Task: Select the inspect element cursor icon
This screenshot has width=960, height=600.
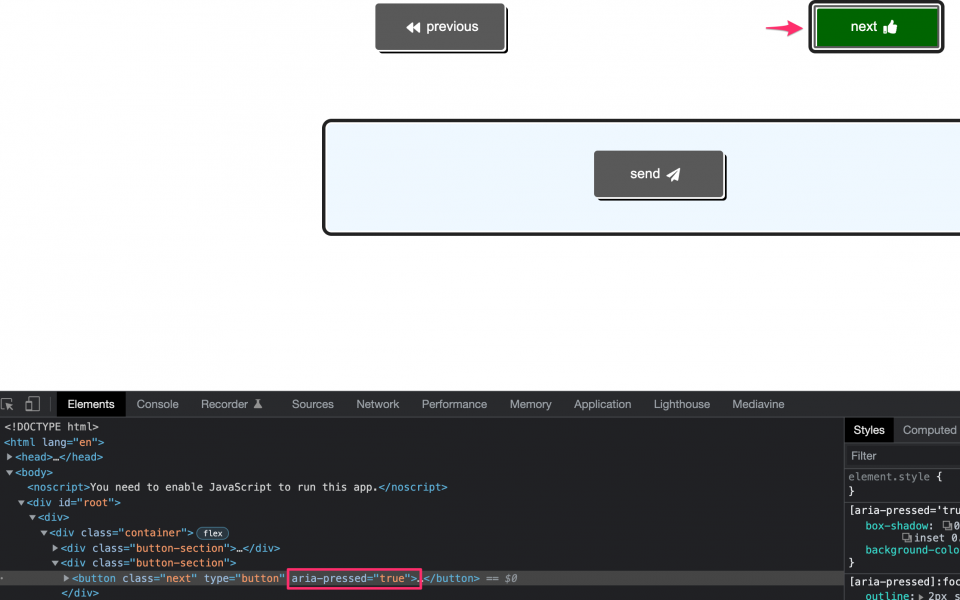Action: (7, 404)
